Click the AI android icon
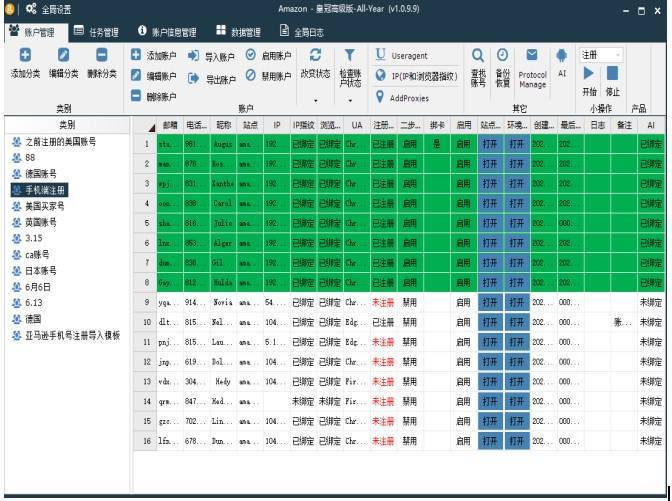Viewport: 672px width, 501px height. 561,55
